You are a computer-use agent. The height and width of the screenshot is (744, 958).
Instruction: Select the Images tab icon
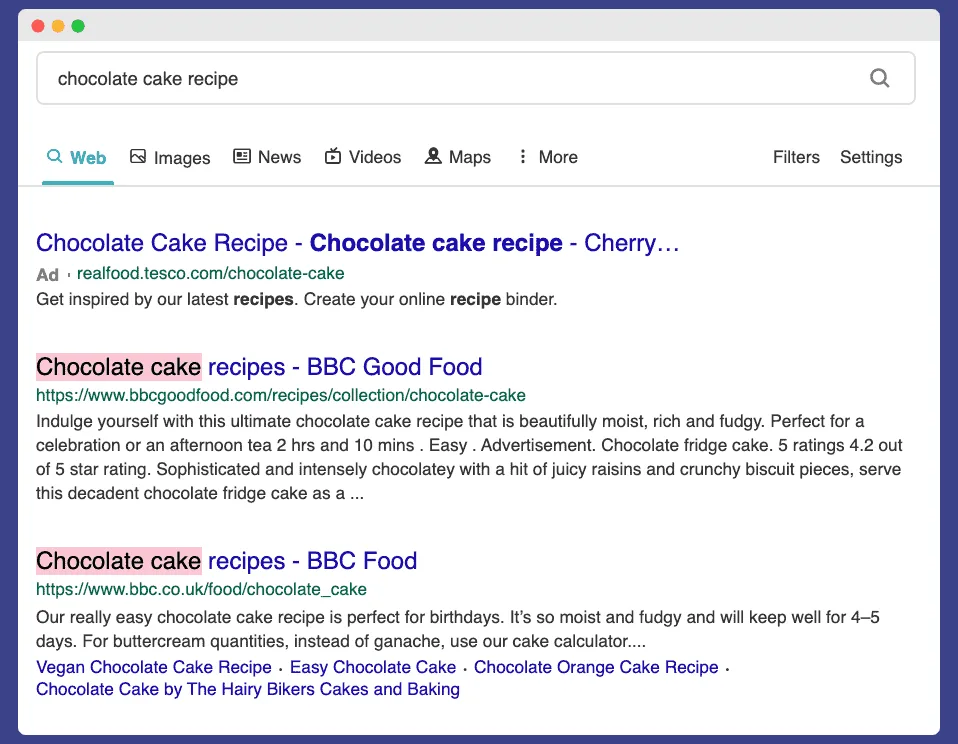(x=137, y=156)
